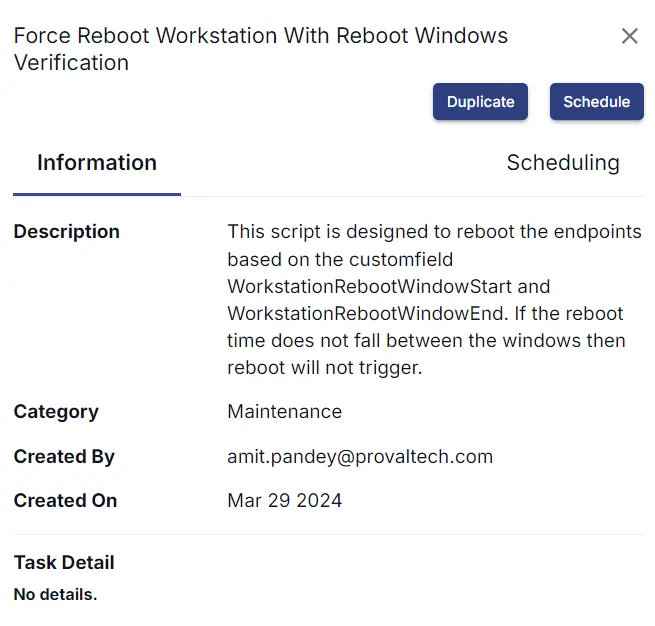Click the Duplicate button
655x626 pixels.
click(480, 101)
